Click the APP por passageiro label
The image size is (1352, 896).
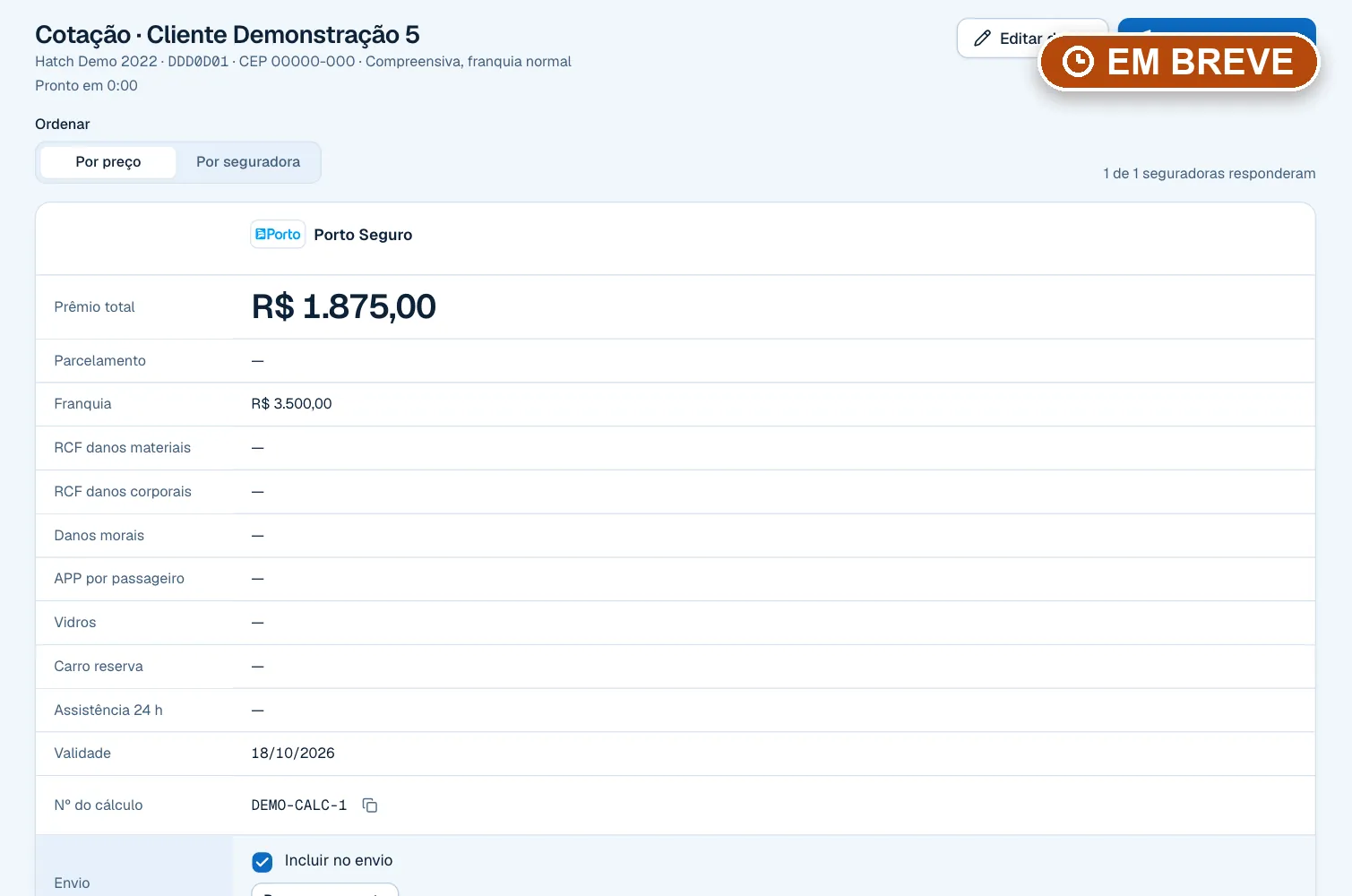point(119,579)
